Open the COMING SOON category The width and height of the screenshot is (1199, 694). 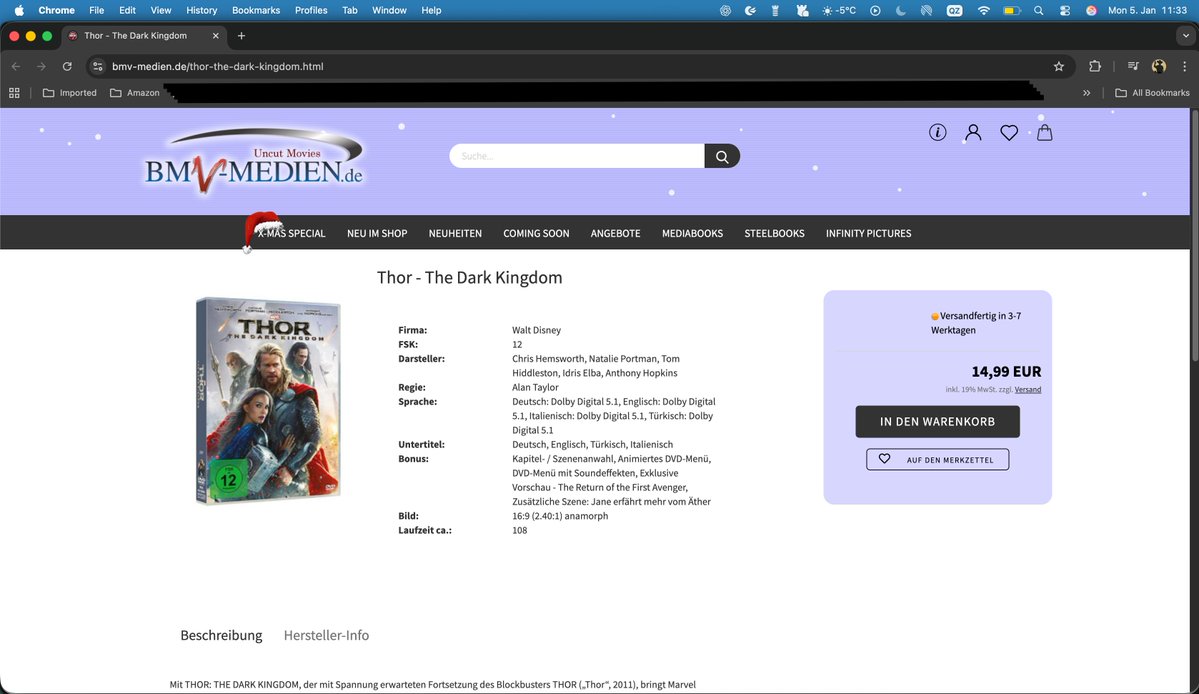pos(536,233)
